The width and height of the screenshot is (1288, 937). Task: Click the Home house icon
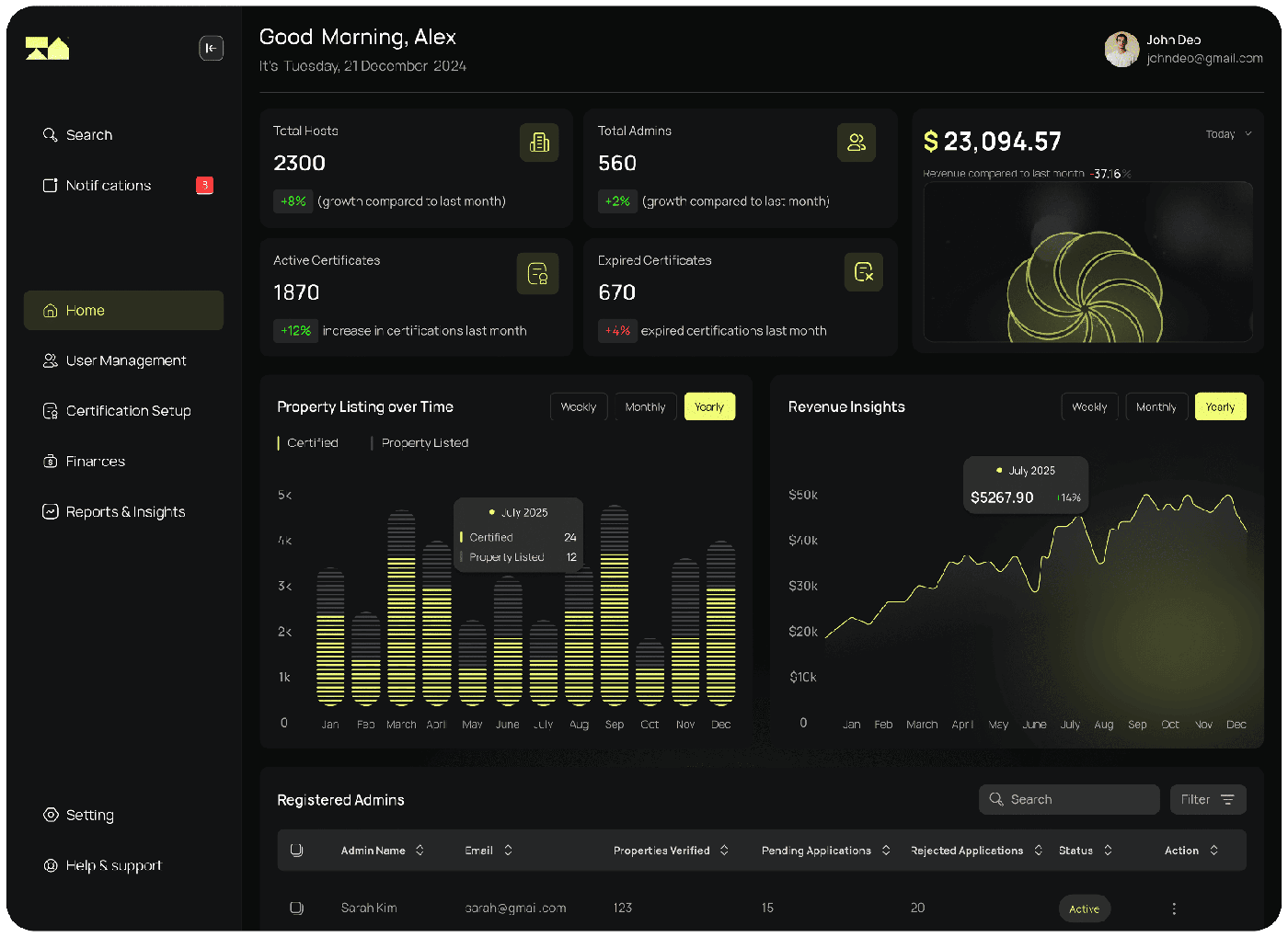(x=51, y=311)
